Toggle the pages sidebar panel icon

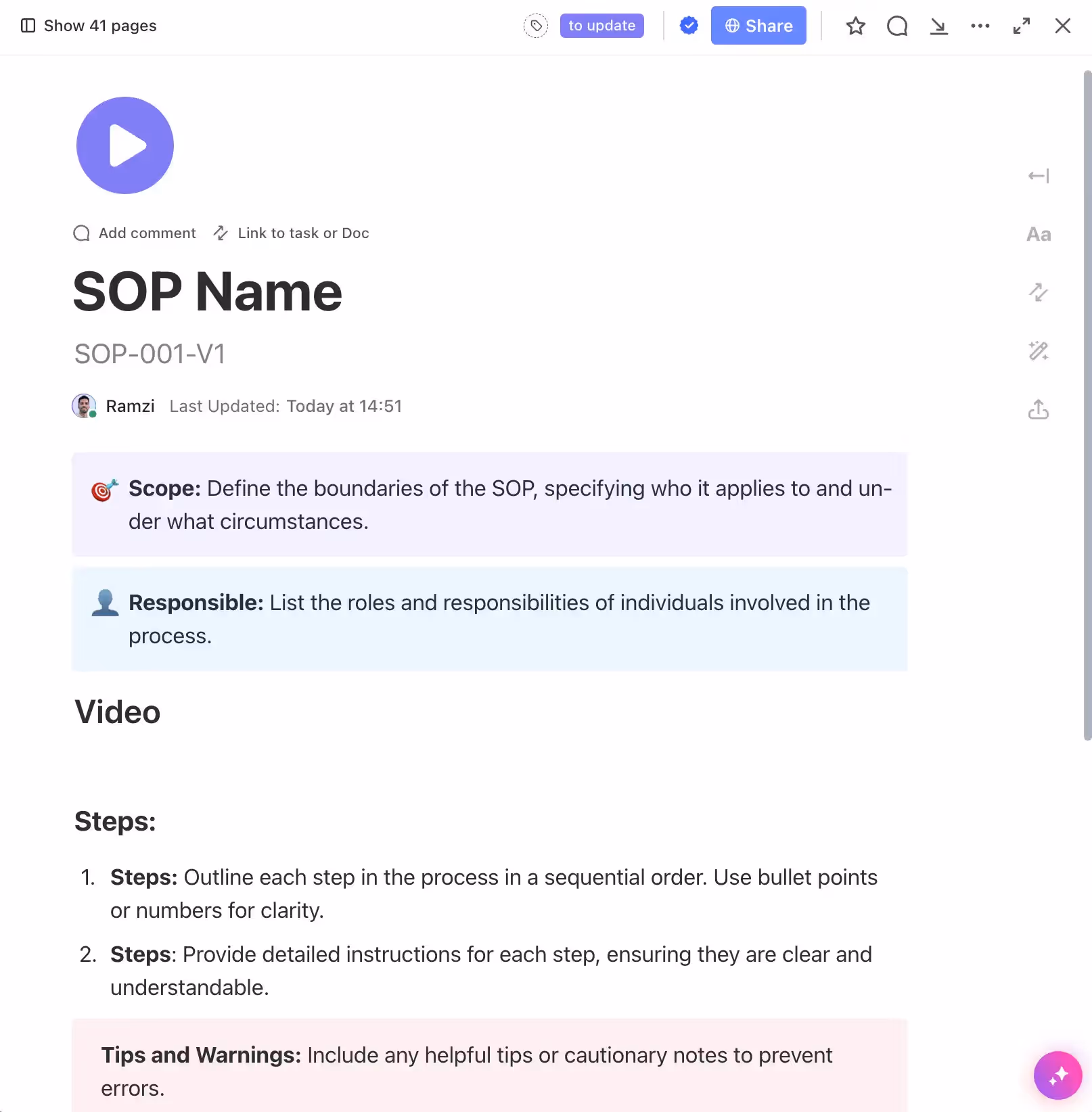pyautogui.click(x=28, y=26)
